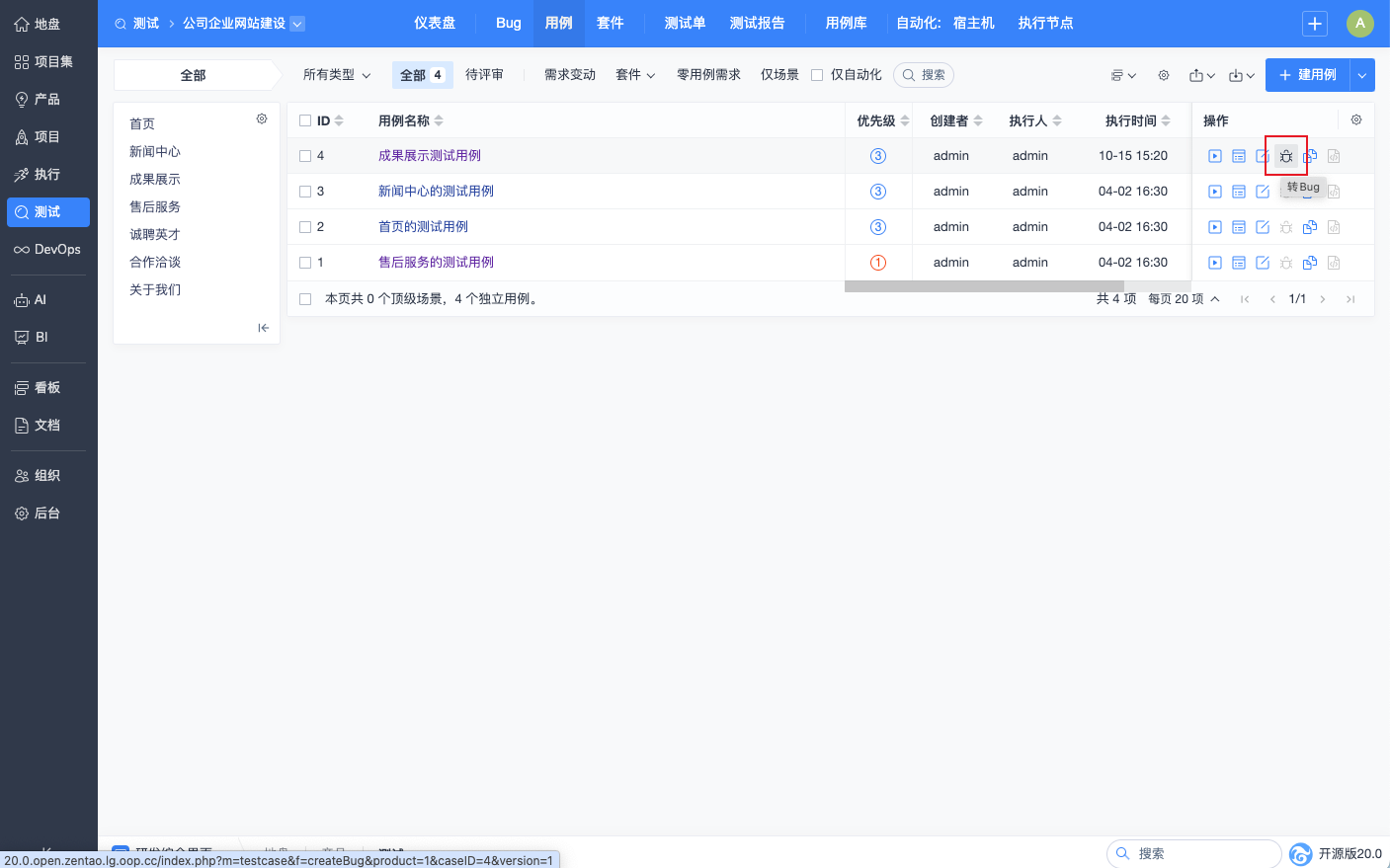Expand the arrow next to 建用例

[x=1361, y=75]
